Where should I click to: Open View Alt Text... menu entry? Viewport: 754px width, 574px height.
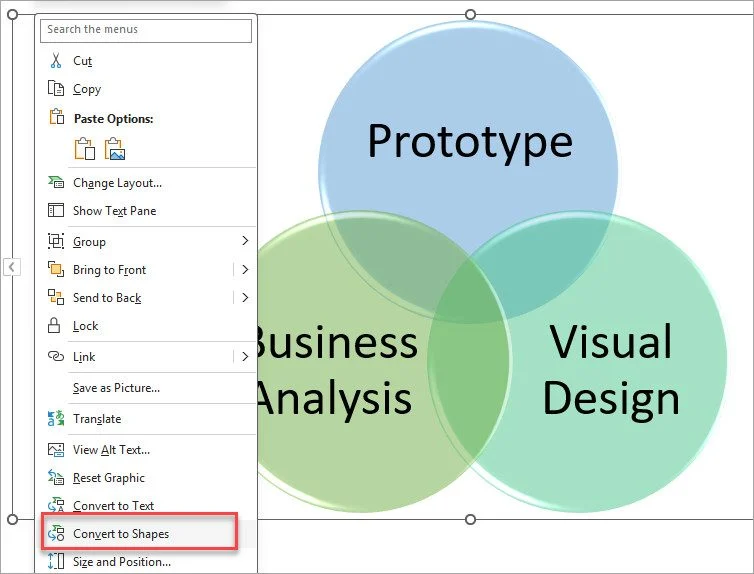pos(146,449)
